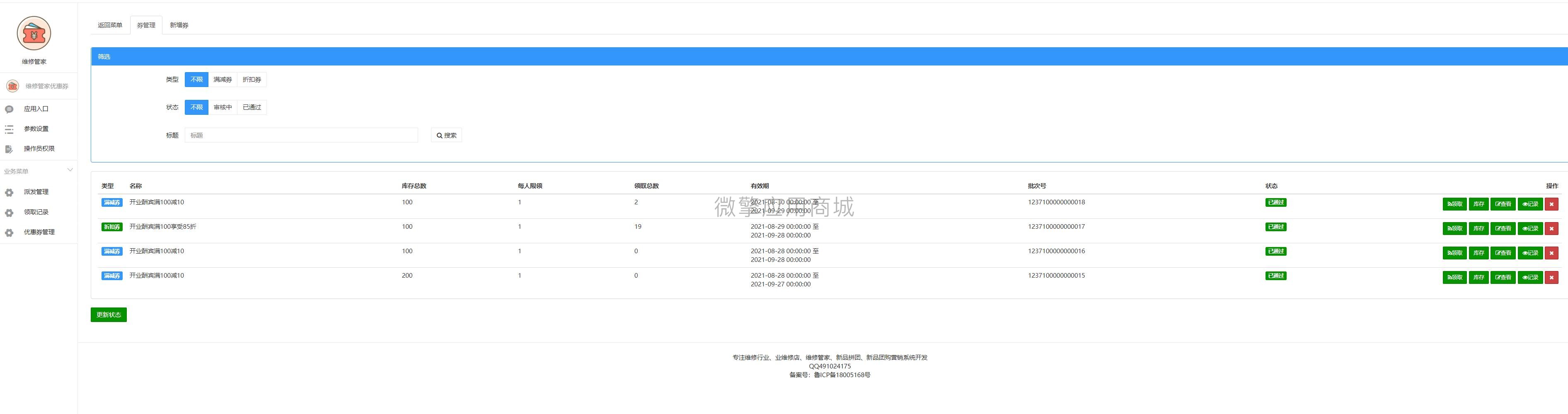Image resolution: width=1568 pixels, height=414 pixels.
Task: Click 库存 for batch 1237100000000015
Action: 1478,277
